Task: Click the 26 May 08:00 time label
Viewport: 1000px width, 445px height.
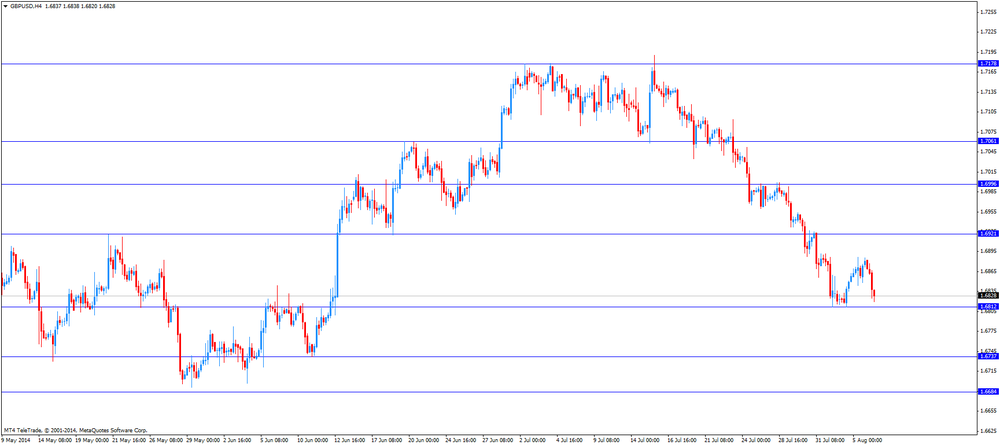Action: click(166, 440)
